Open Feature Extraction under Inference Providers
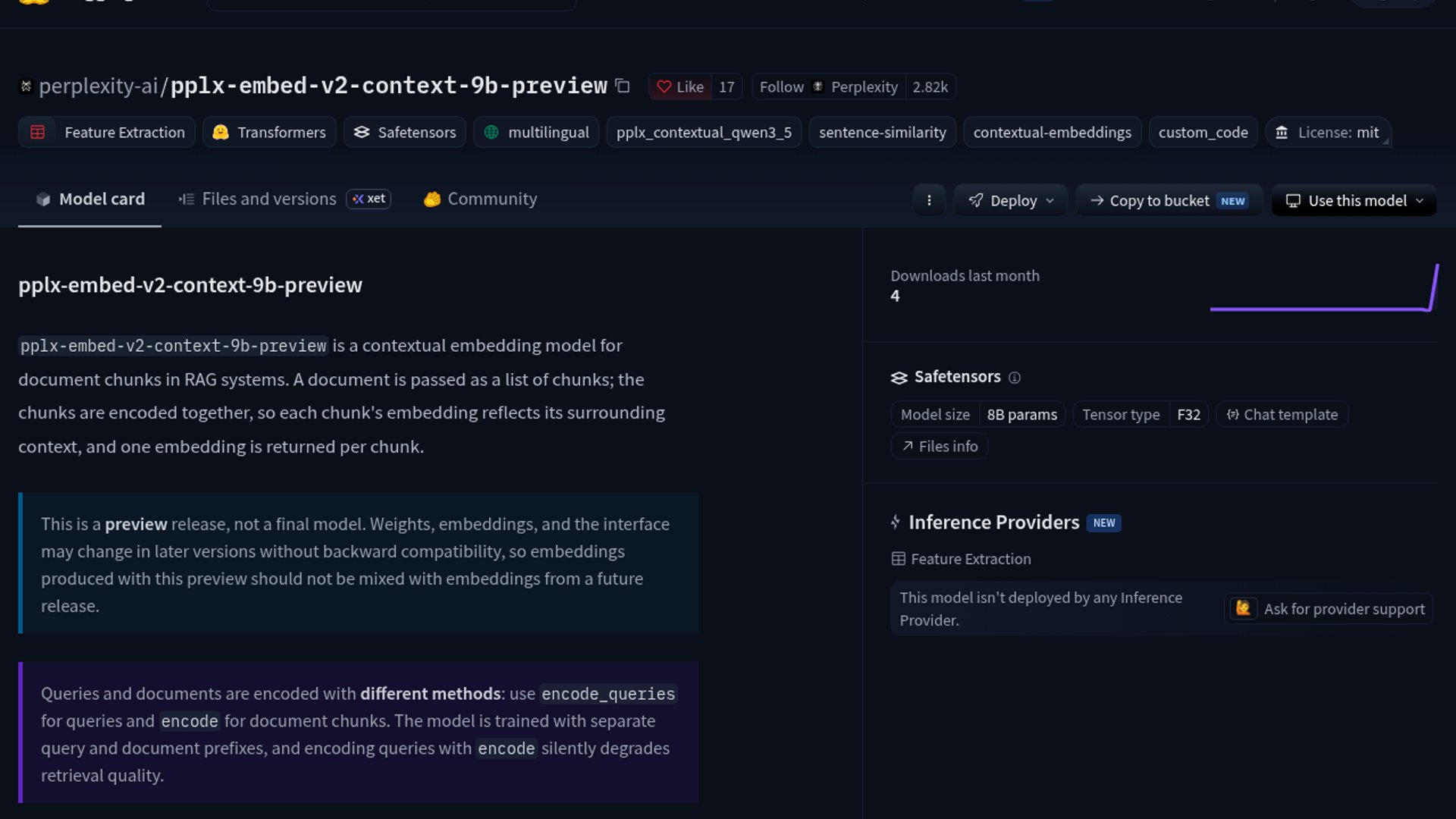This screenshot has width=1456, height=819. coord(962,559)
